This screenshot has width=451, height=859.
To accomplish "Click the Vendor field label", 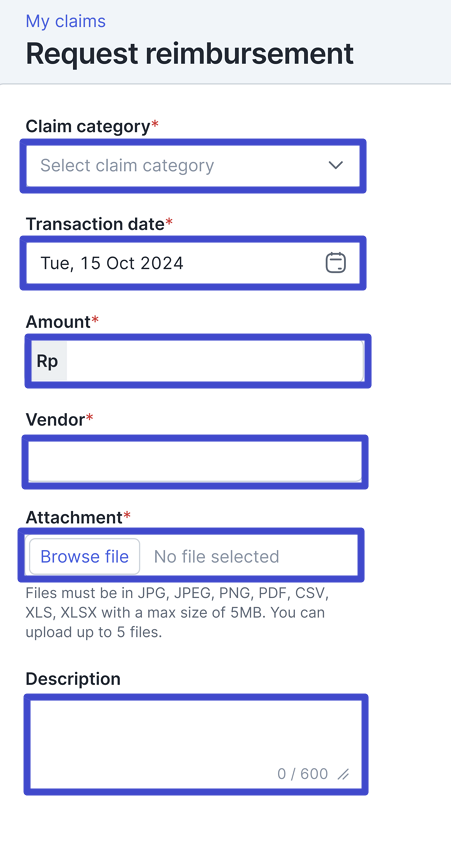I will pos(55,420).
